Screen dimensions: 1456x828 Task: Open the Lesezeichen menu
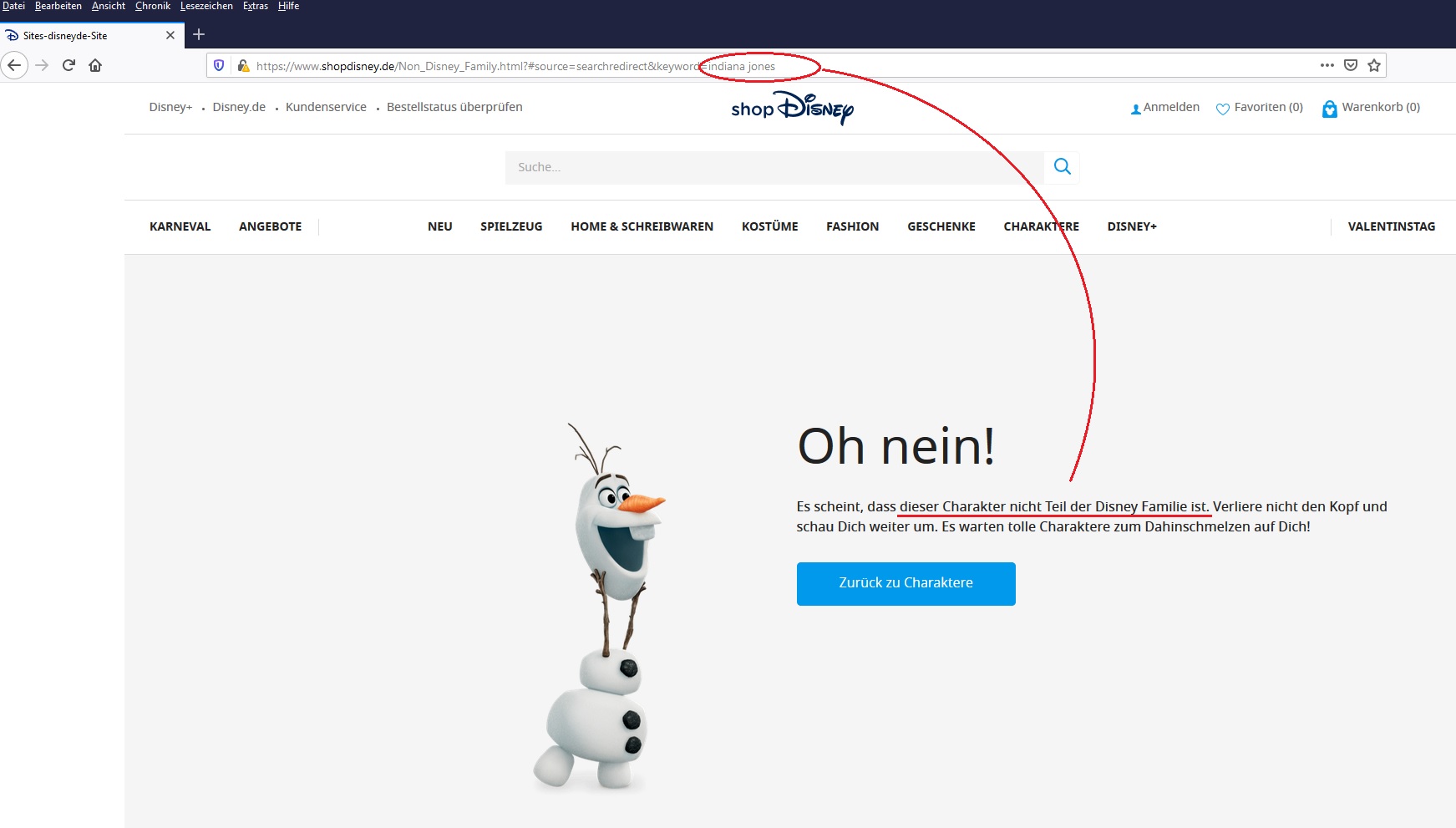coord(206,6)
